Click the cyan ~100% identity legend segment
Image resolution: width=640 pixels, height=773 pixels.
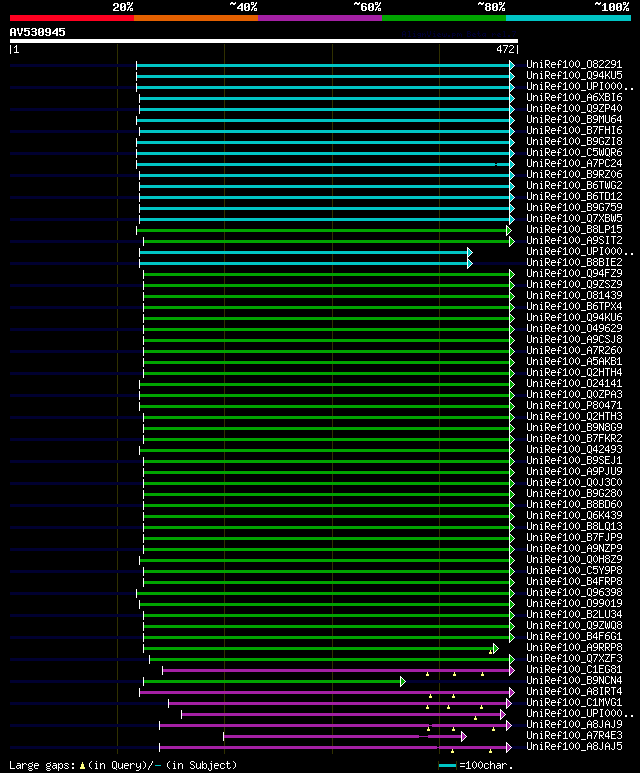click(x=569, y=18)
